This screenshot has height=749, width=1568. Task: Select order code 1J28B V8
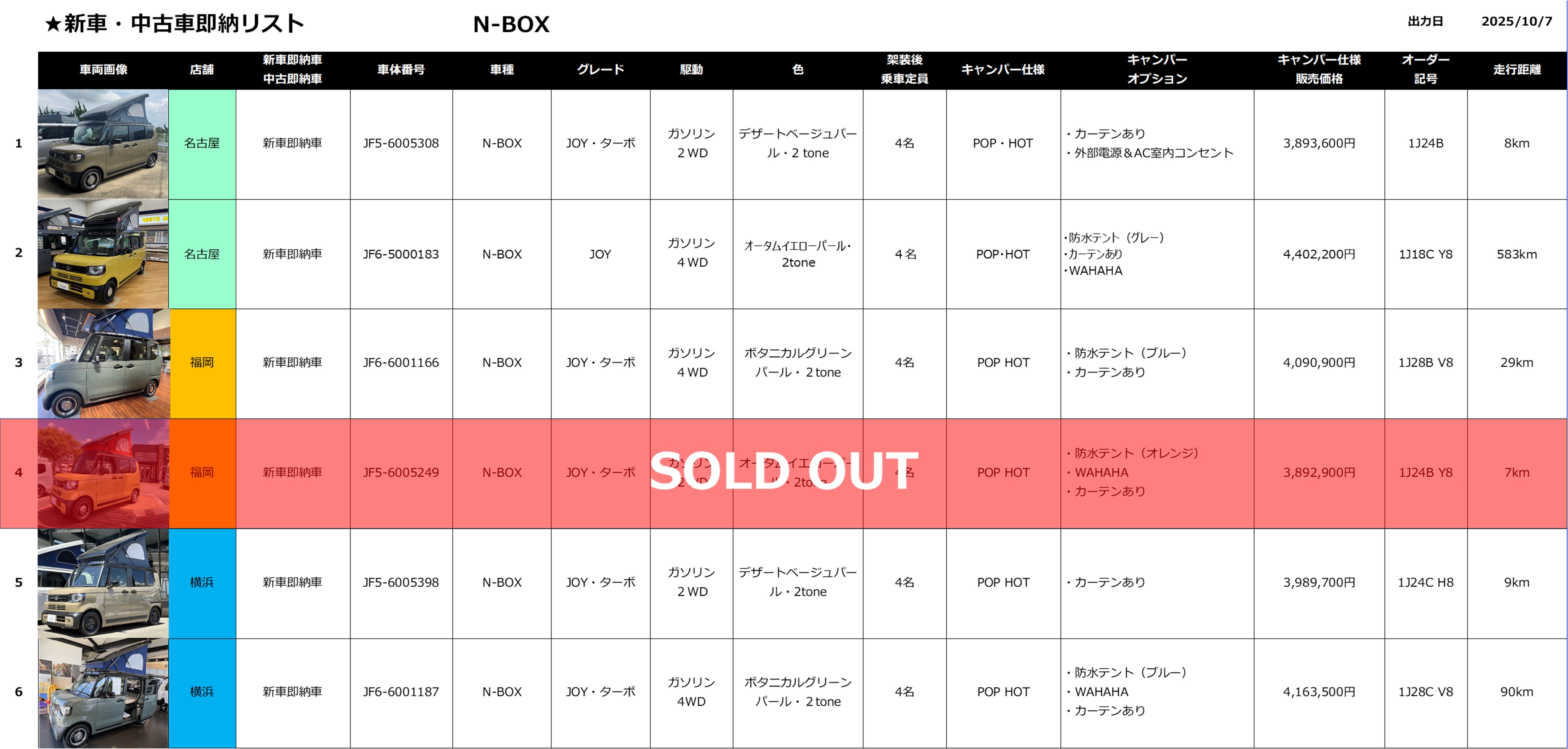coord(1425,363)
